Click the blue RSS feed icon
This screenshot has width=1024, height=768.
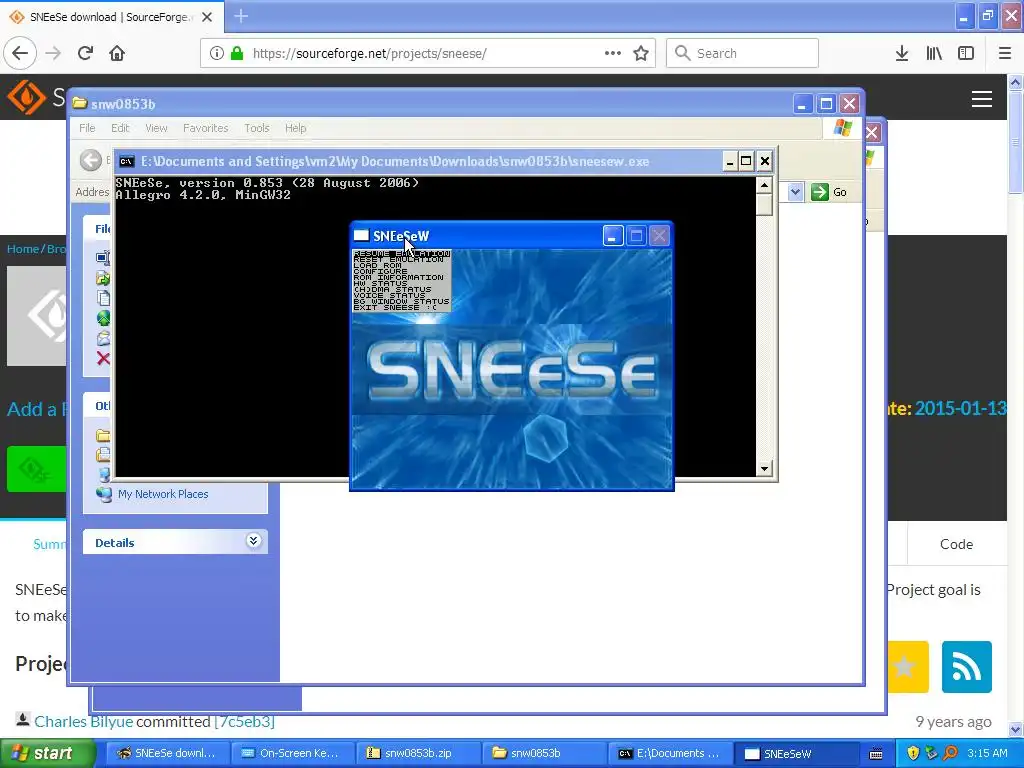[x=967, y=667]
